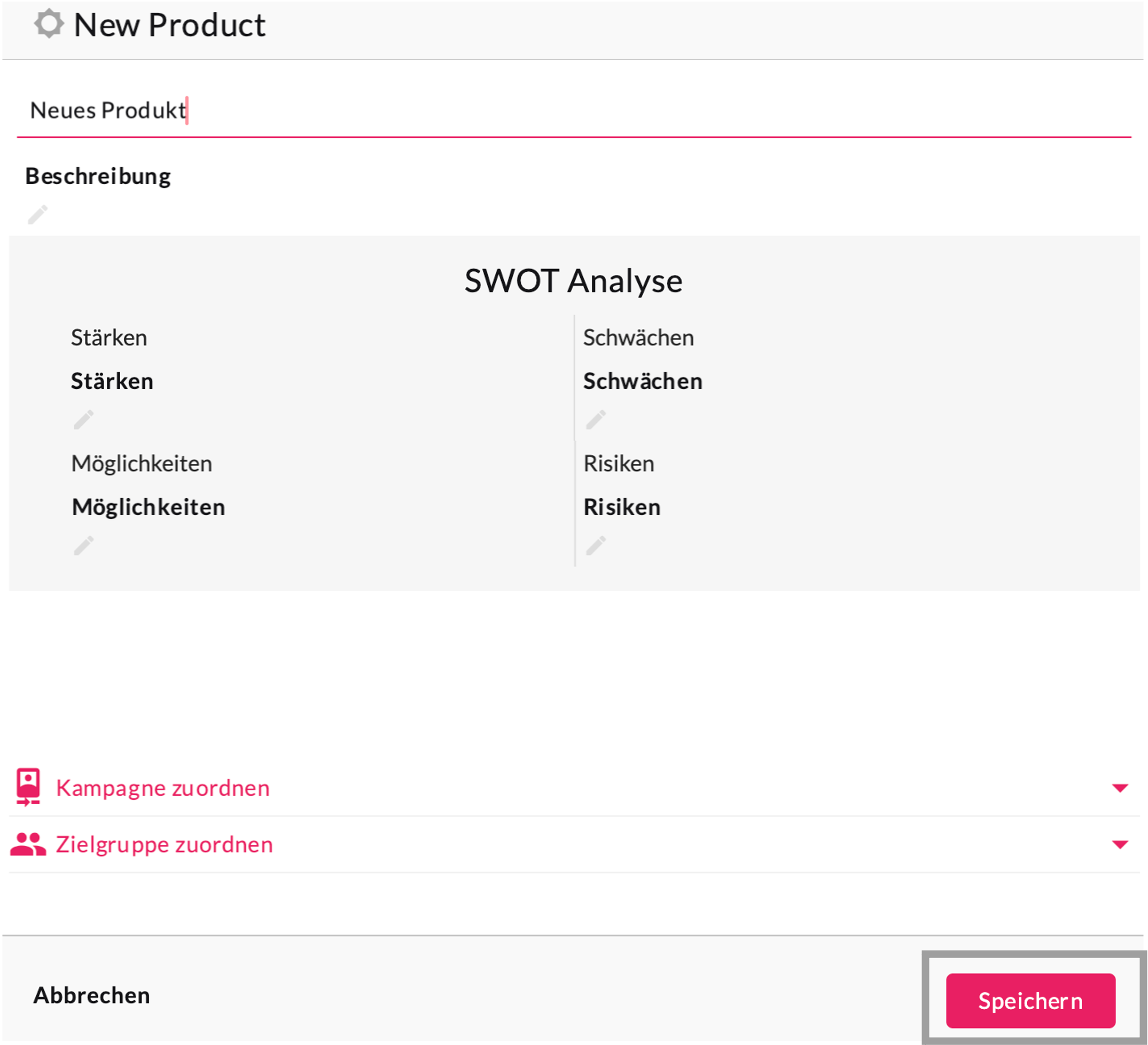Click the bold Stärken heading
1148x1045 pixels.
click(112, 381)
